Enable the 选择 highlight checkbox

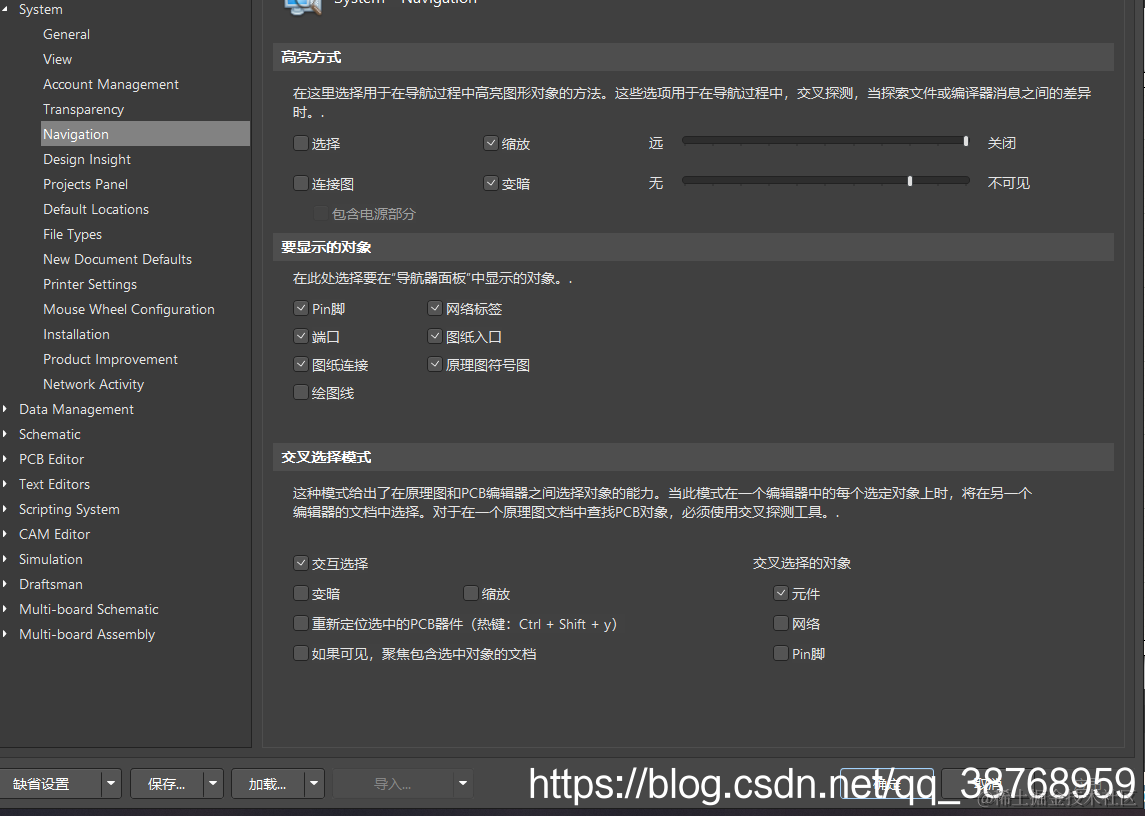pyautogui.click(x=301, y=142)
